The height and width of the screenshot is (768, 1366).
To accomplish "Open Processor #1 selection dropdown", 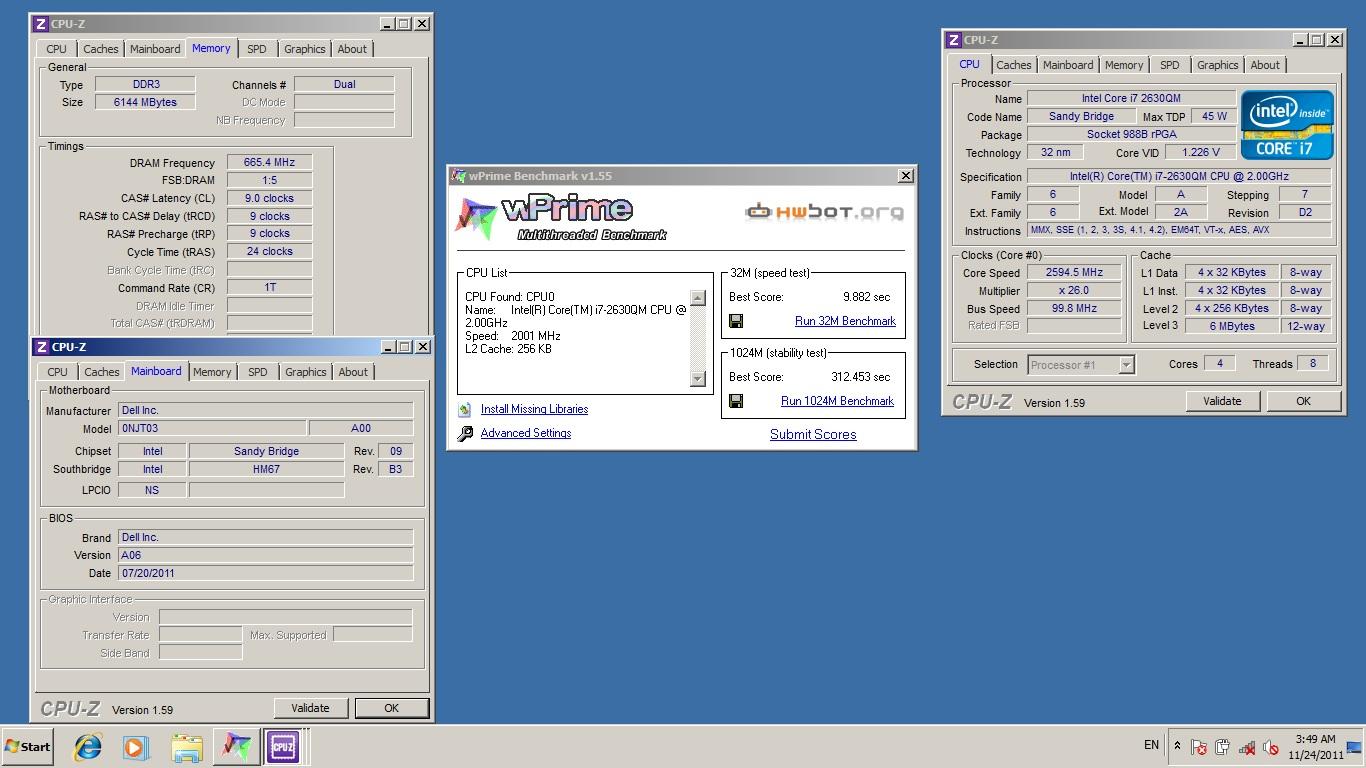I will coord(1081,365).
